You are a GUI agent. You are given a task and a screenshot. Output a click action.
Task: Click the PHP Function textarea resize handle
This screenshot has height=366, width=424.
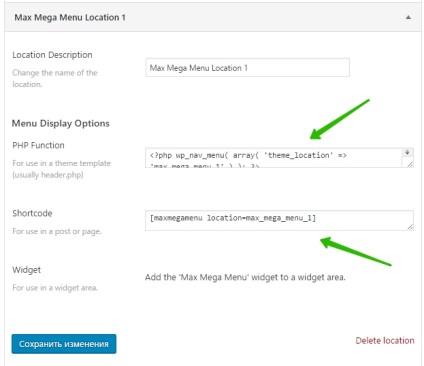tap(410, 164)
